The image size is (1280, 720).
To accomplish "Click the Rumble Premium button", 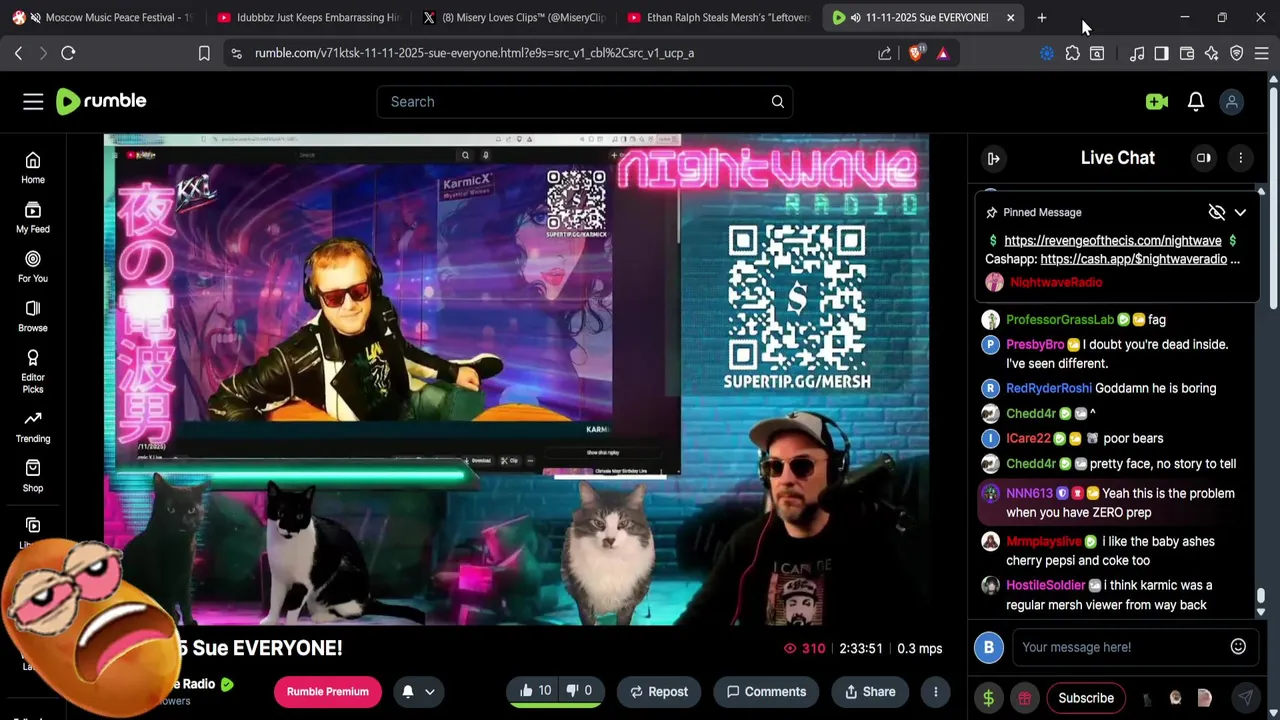I will 328,691.
